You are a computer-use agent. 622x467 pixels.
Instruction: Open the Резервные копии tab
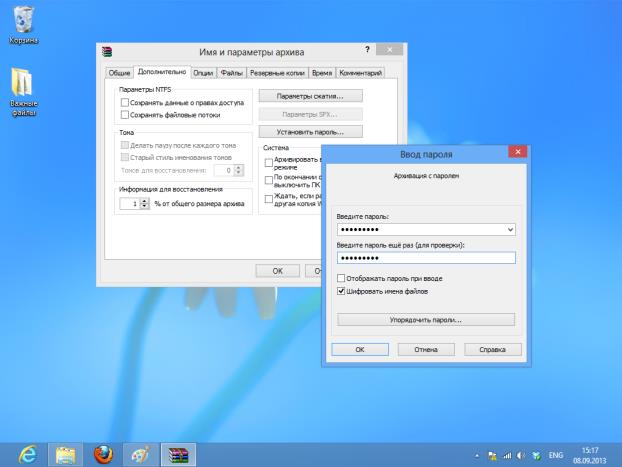tap(277, 73)
